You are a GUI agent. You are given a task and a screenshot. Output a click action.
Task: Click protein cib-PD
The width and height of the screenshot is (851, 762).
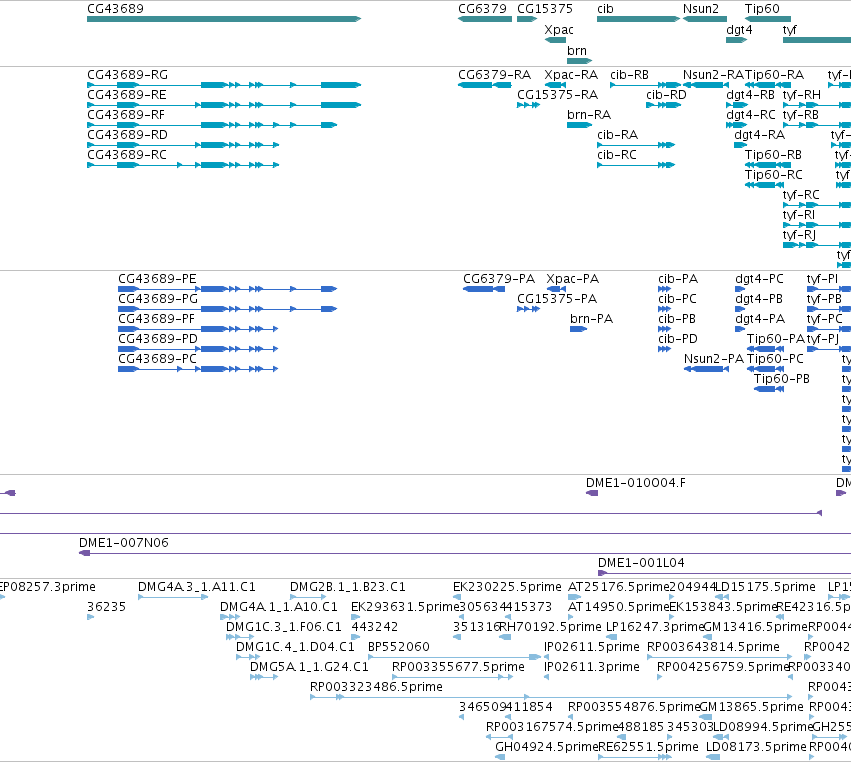(x=664, y=349)
